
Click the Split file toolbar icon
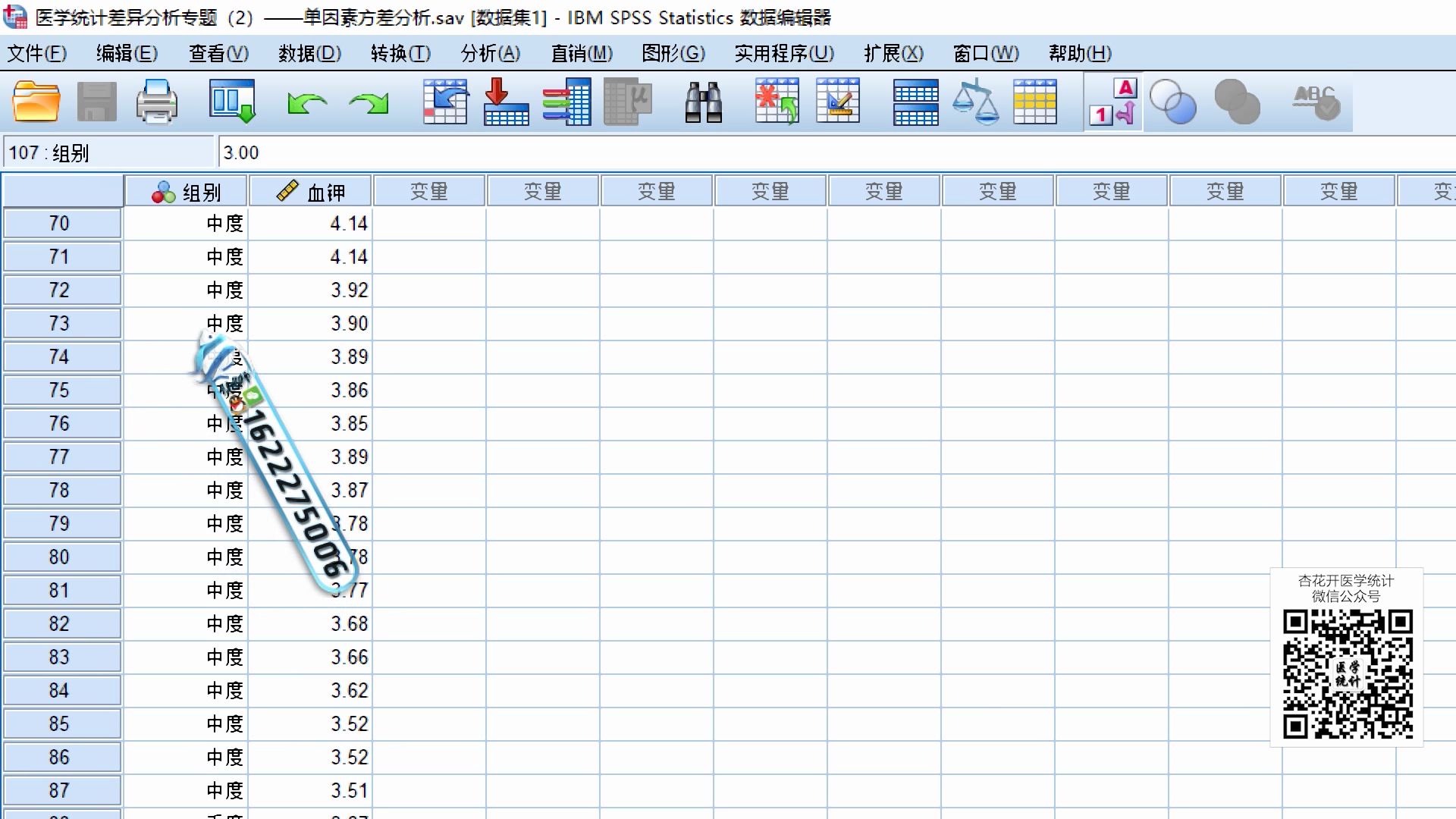(915, 102)
